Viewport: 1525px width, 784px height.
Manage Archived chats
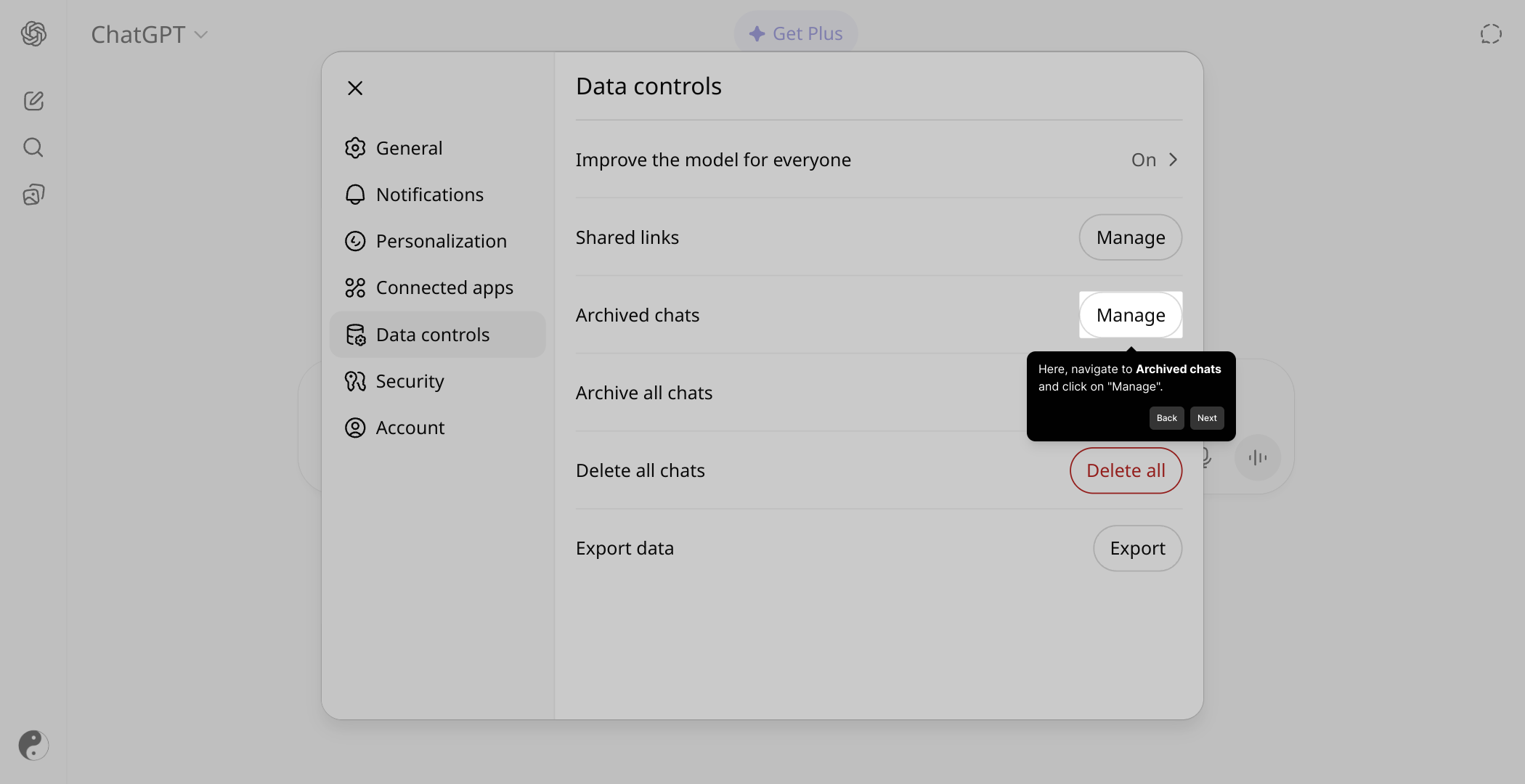[x=1131, y=315]
